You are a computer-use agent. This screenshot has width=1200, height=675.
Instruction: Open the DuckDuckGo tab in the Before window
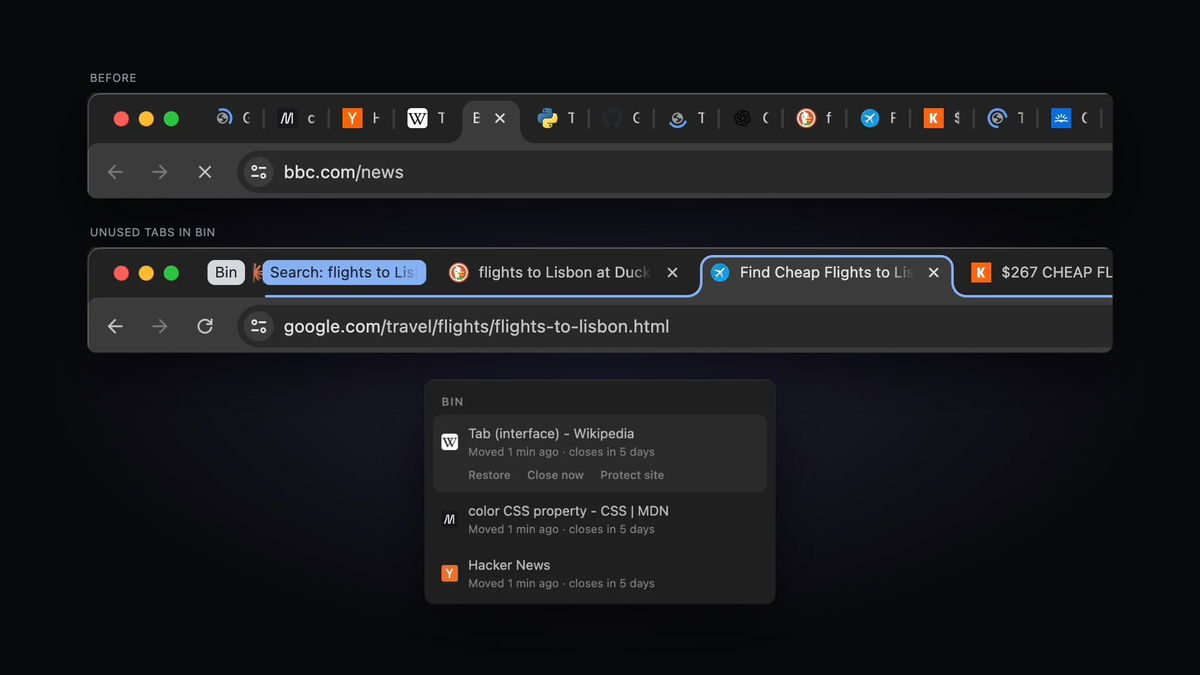pos(815,118)
